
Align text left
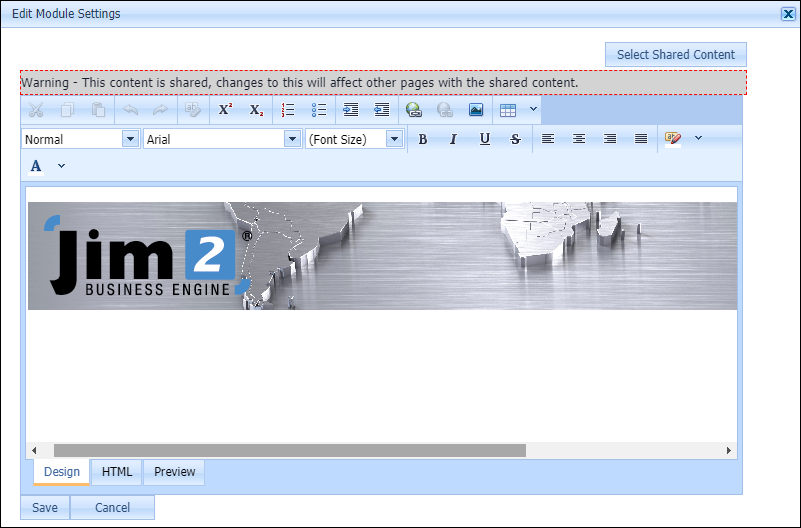[x=548, y=139]
